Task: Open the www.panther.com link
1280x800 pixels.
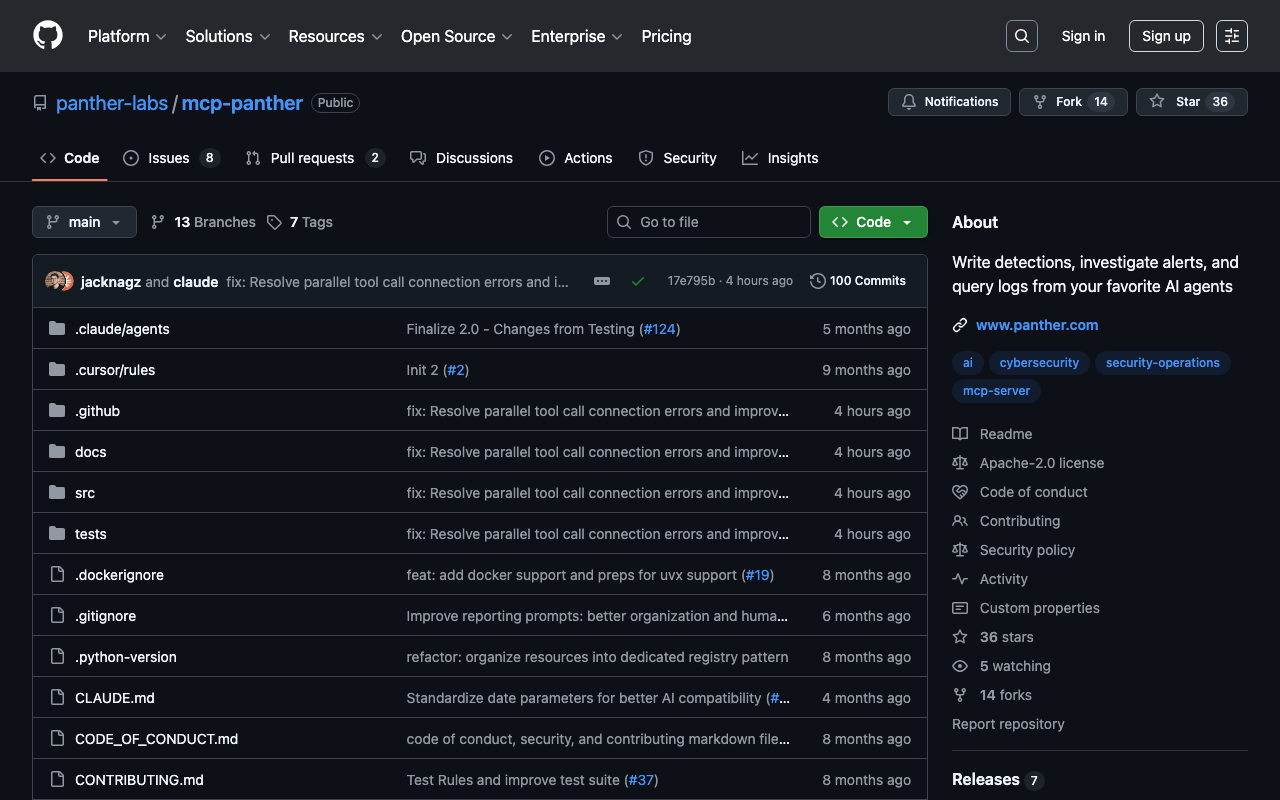Action: [x=1036, y=325]
